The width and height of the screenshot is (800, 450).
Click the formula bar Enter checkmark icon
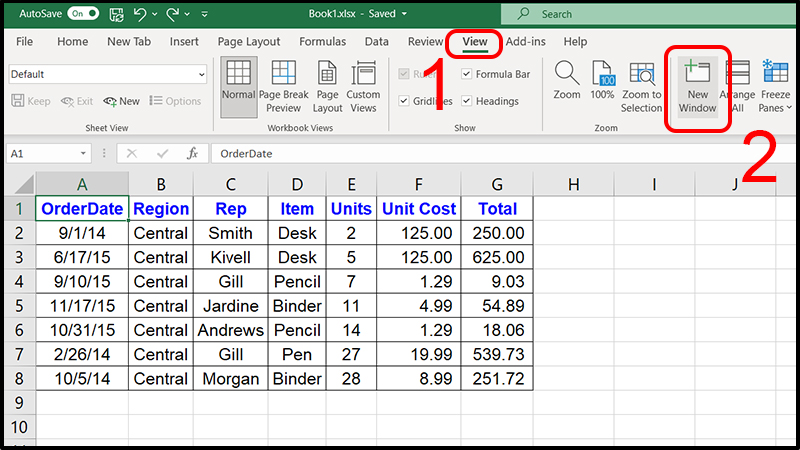[162, 154]
